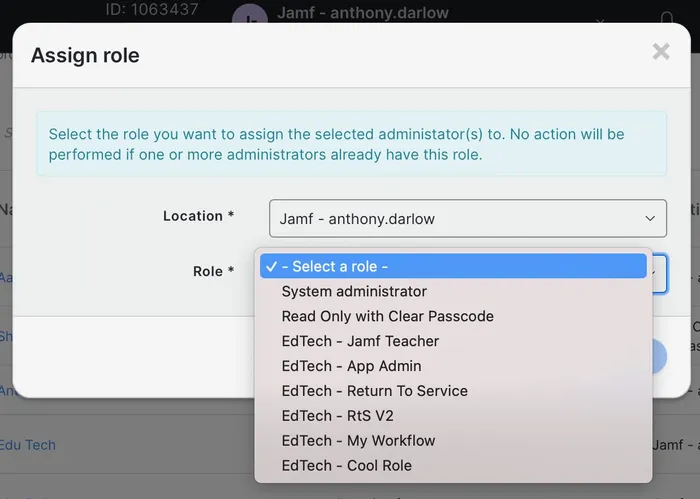Select System administrator role
The height and width of the screenshot is (499, 700).
click(x=453, y=291)
